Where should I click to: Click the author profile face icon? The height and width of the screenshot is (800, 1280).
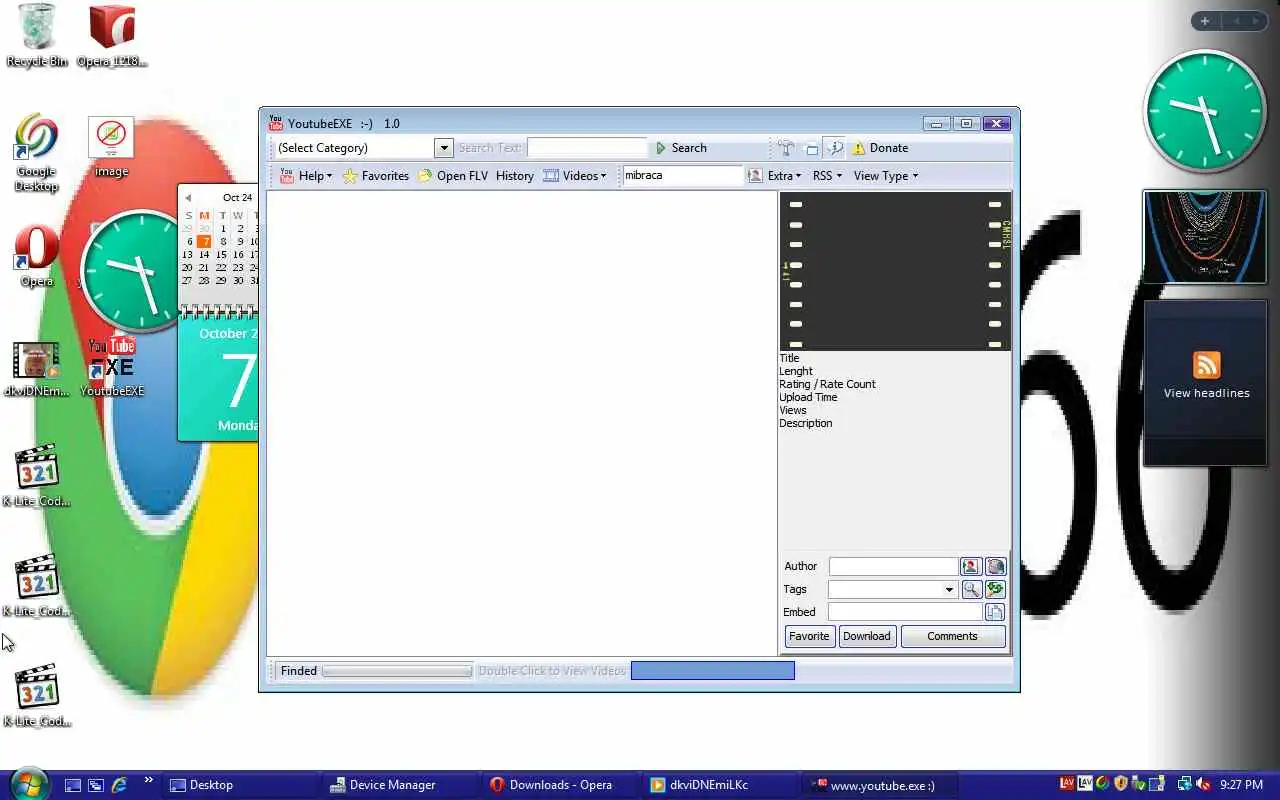click(995, 567)
